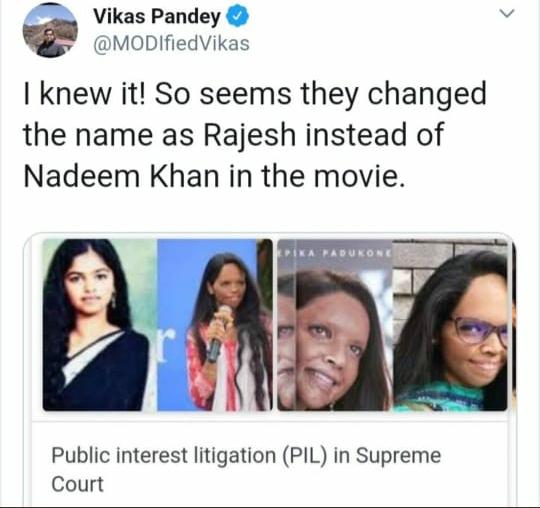Expand the tweet options chevron
This screenshot has height=508, width=540.
point(507,13)
